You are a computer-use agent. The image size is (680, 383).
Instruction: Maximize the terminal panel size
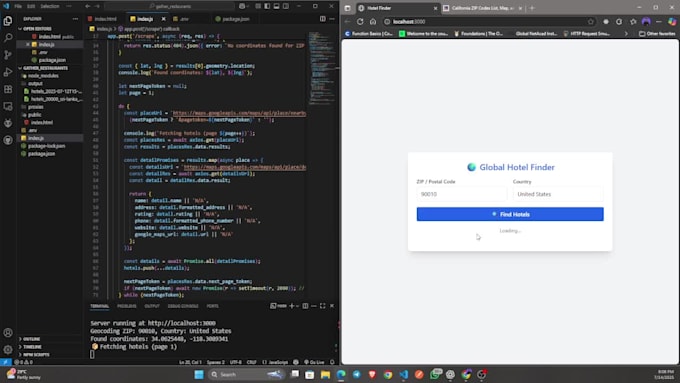click(323, 306)
